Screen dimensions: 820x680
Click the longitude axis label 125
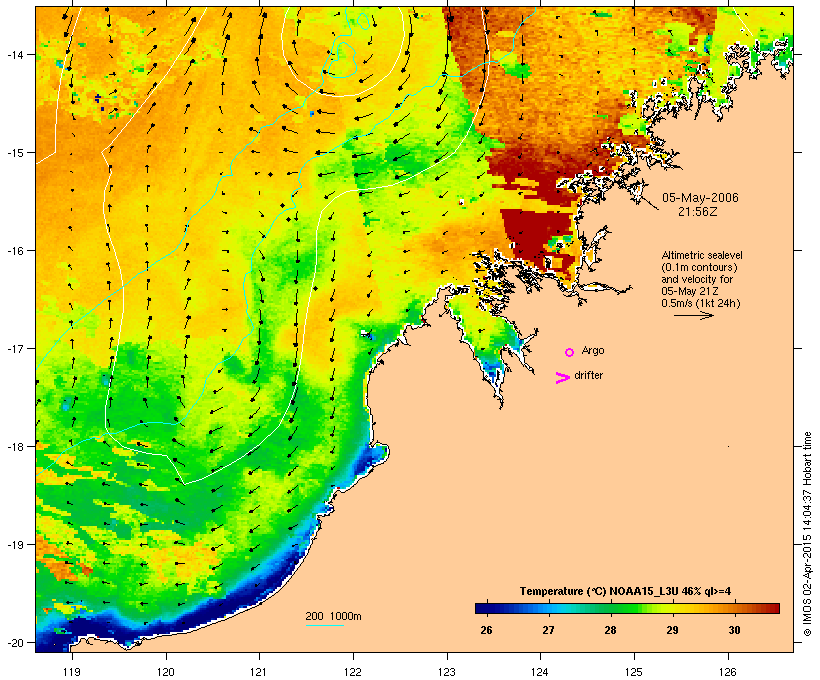click(x=634, y=672)
